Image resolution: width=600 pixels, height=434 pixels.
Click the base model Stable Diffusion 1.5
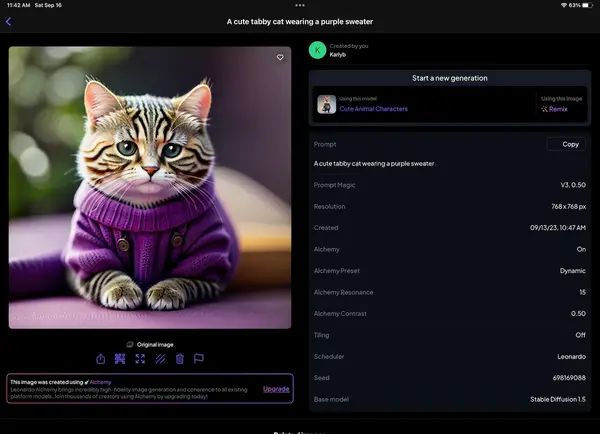558,400
